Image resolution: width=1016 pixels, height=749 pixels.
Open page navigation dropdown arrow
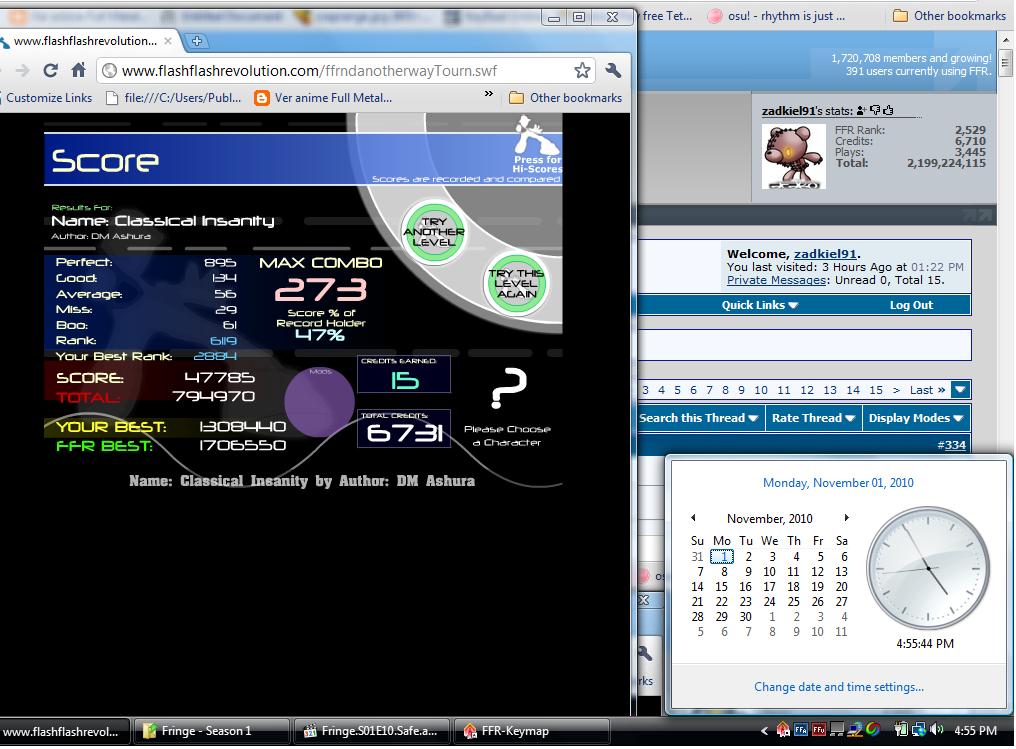point(960,389)
